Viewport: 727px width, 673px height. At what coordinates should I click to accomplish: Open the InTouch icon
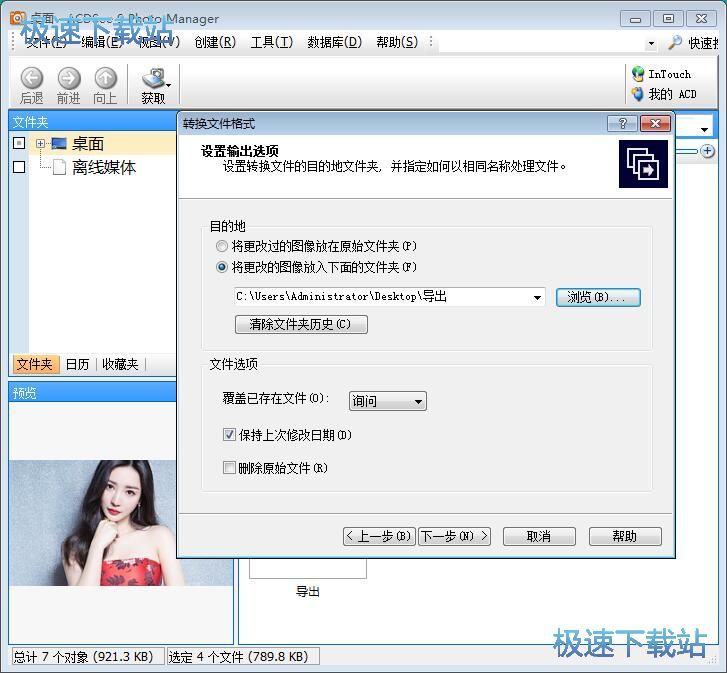[x=638, y=74]
